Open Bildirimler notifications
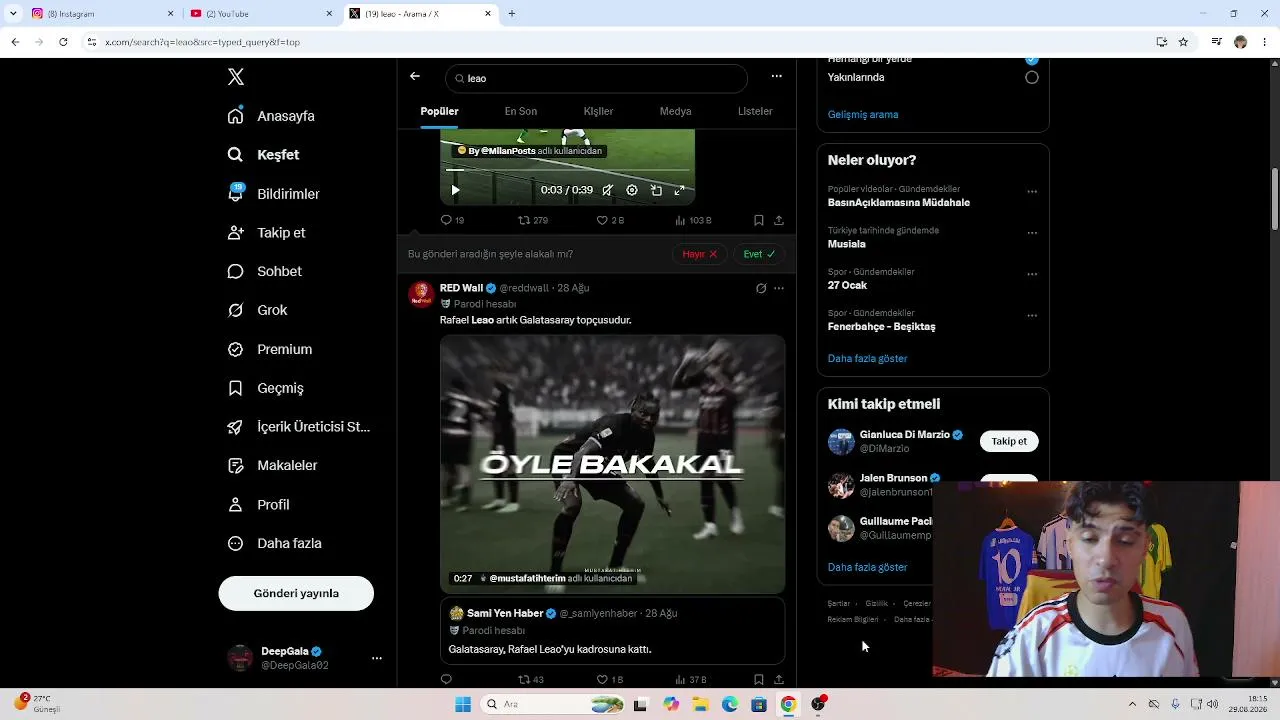Image resolution: width=1280 pixels, height=720 pixels. pyautogui.click(x=273, y=194)
